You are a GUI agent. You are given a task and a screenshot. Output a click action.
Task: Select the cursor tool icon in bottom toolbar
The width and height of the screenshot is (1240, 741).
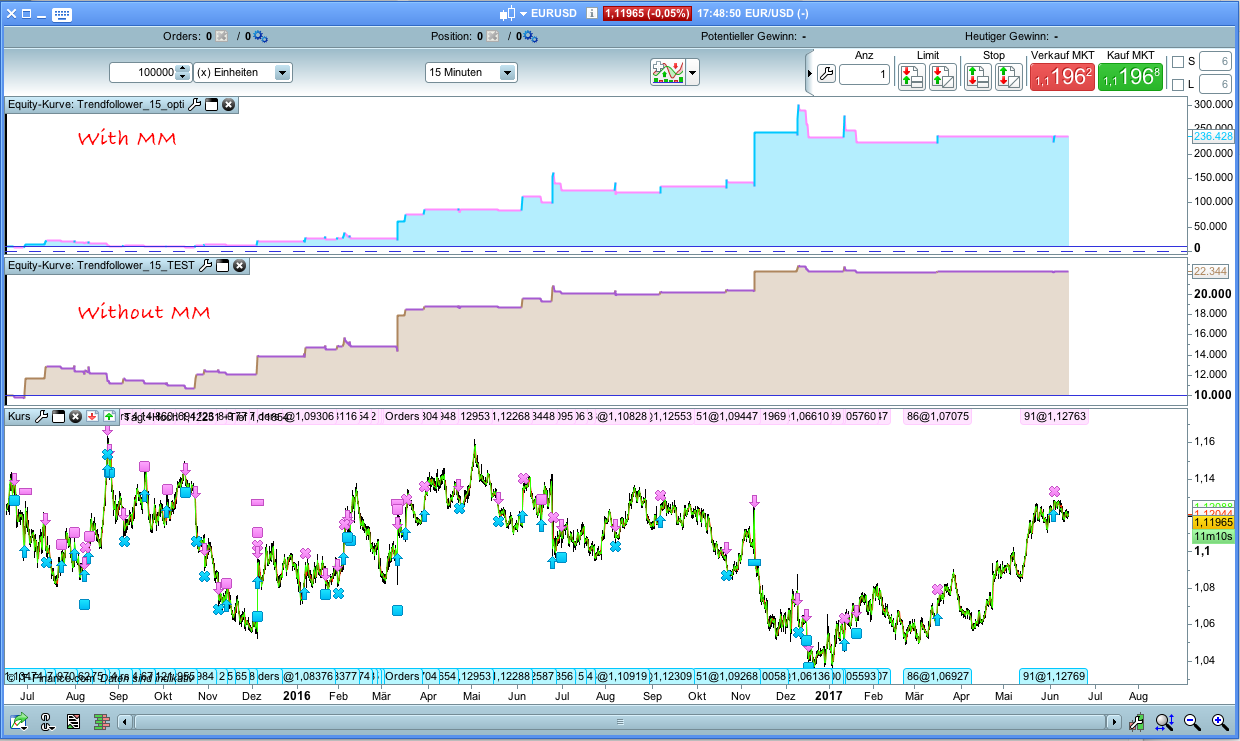(47, 721)
